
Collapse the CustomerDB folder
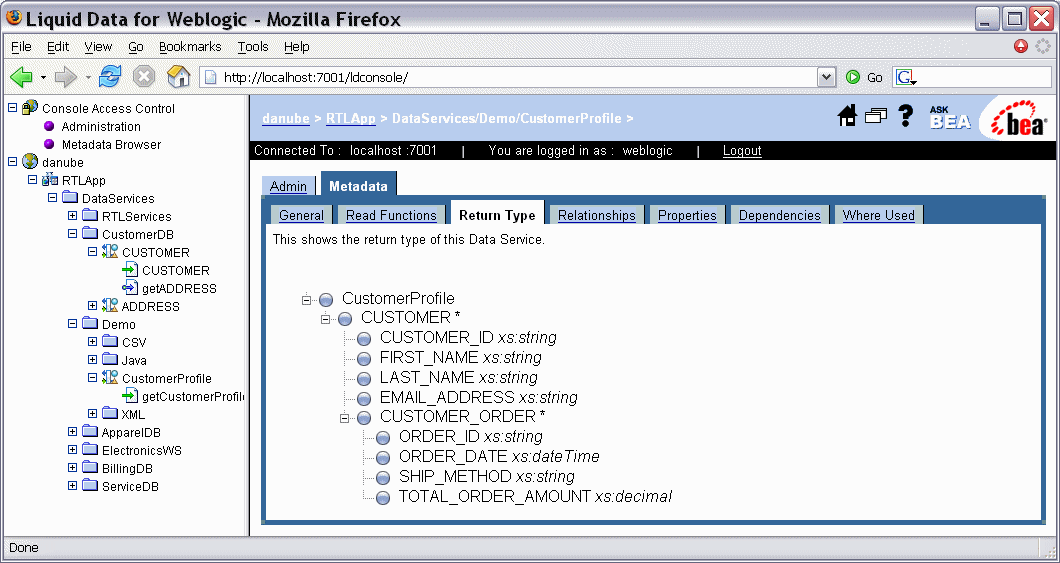(x=72, y=234)
